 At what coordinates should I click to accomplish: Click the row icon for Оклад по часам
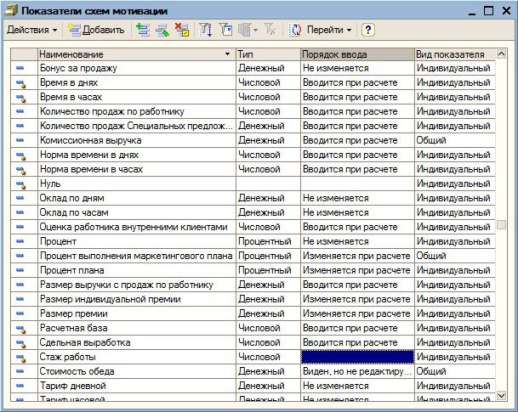click(20, 212)
